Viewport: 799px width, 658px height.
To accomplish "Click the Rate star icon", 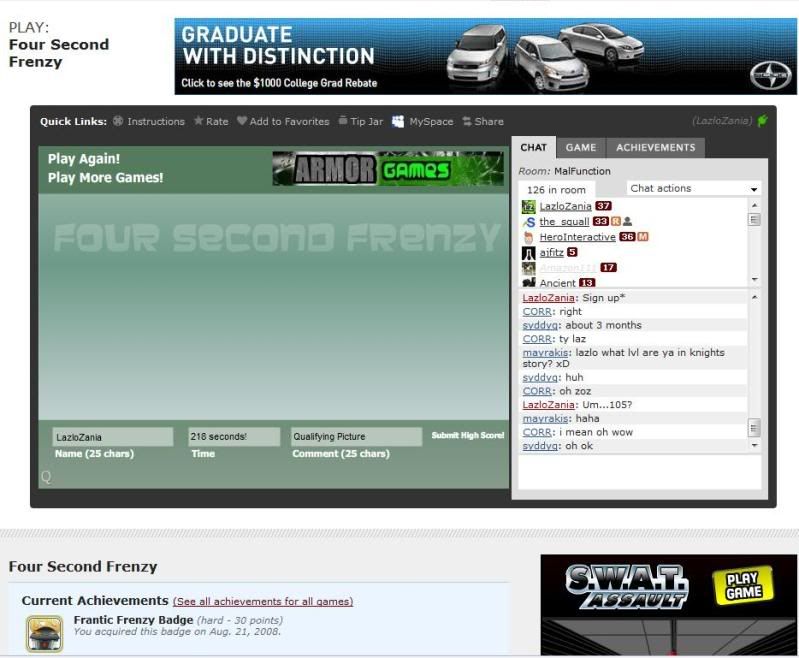I will (x=198, y=121).
